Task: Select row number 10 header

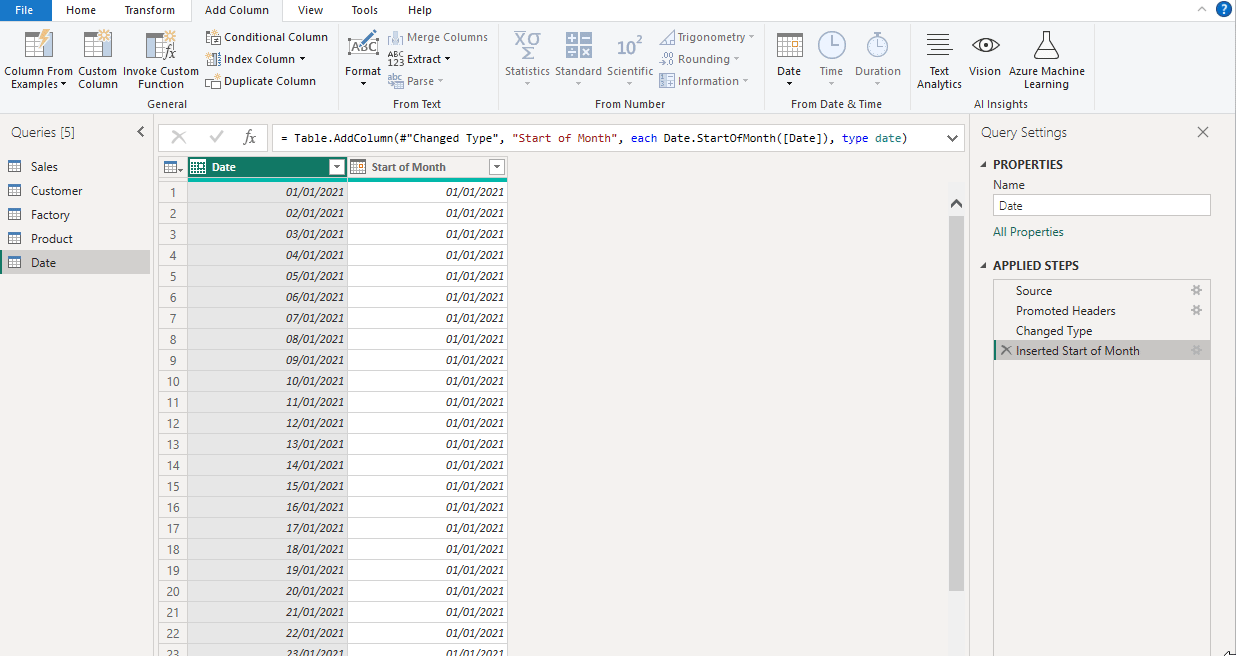Action: [173, 381]
